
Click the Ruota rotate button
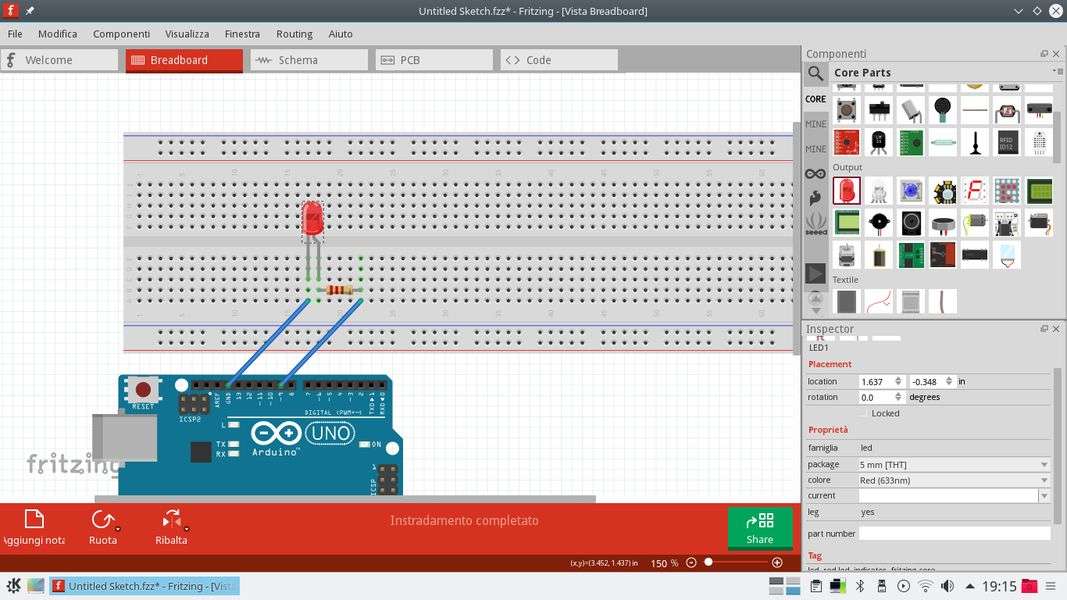pyautogui.click(x=103, y=527)
